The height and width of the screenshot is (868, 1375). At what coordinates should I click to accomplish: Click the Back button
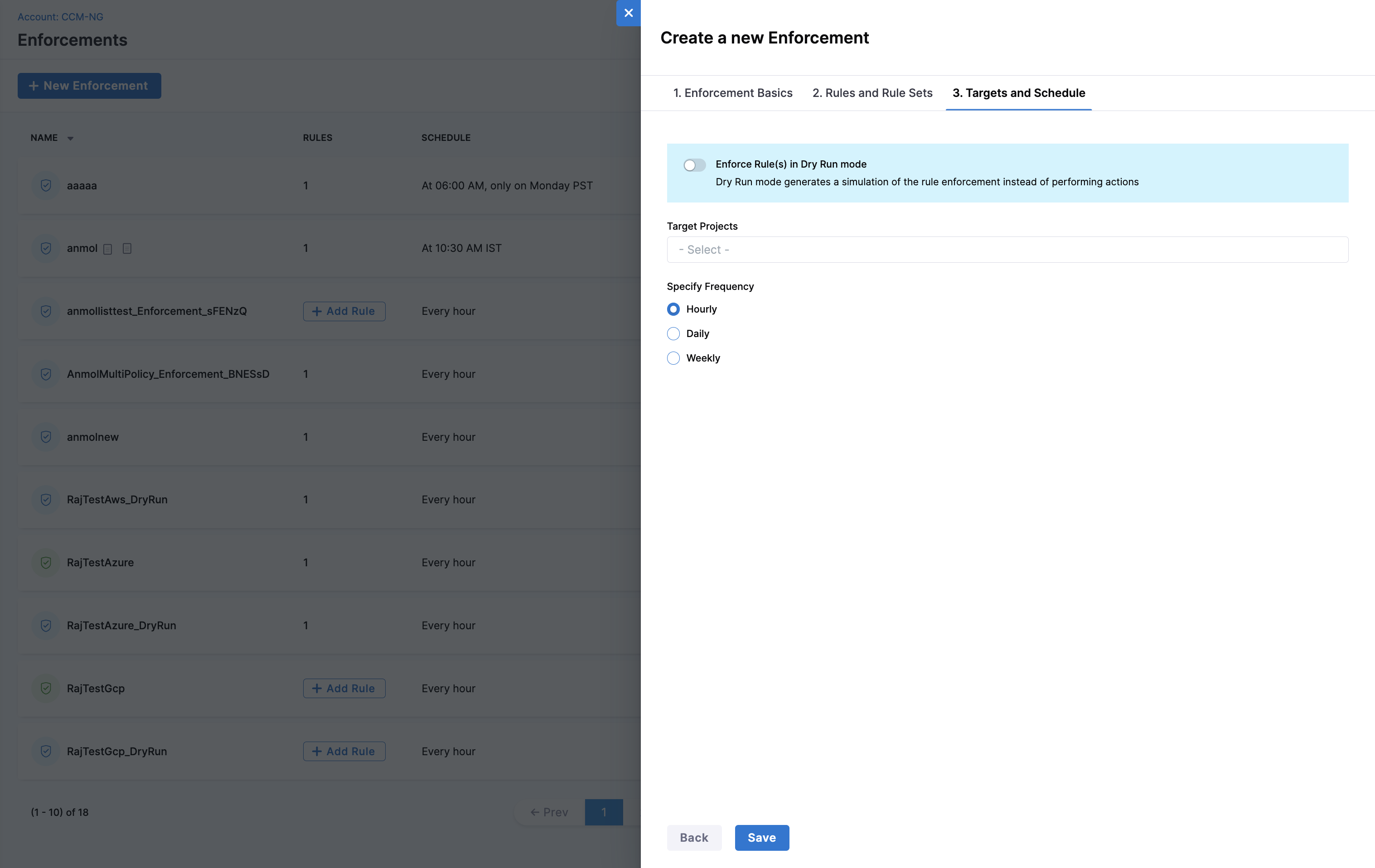(x=693, y=838)
